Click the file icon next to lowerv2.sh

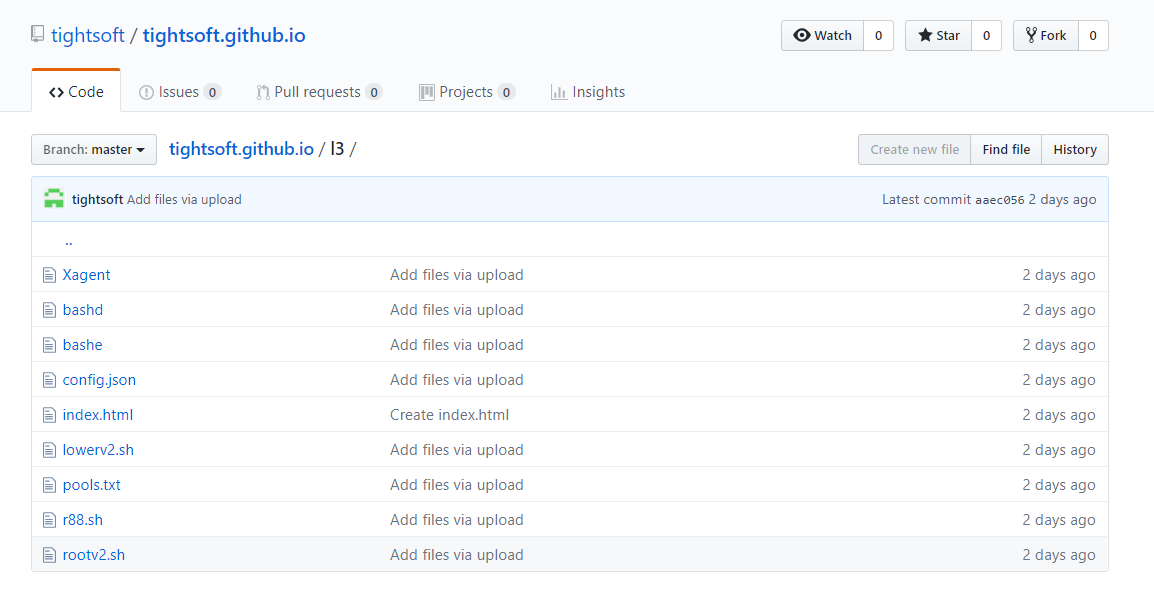coord(49,450)
